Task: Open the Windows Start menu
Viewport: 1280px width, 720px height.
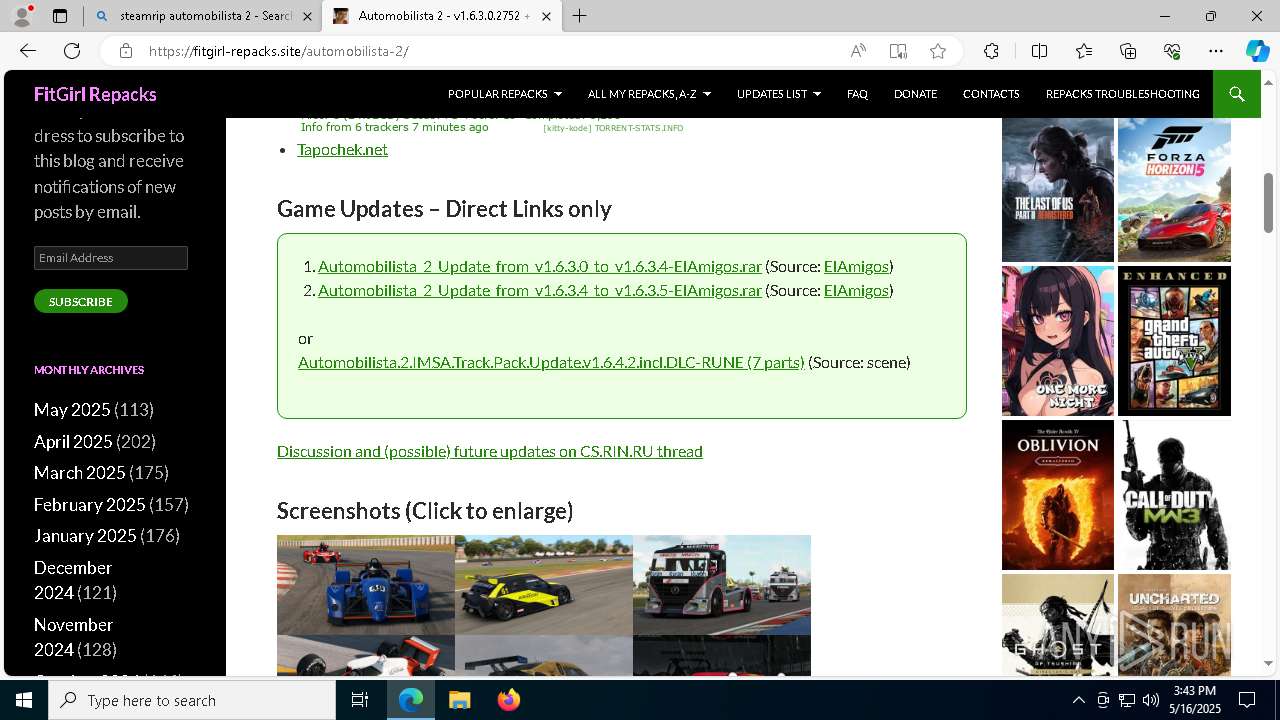Action: pyautogui.click(x=24, y=700)
